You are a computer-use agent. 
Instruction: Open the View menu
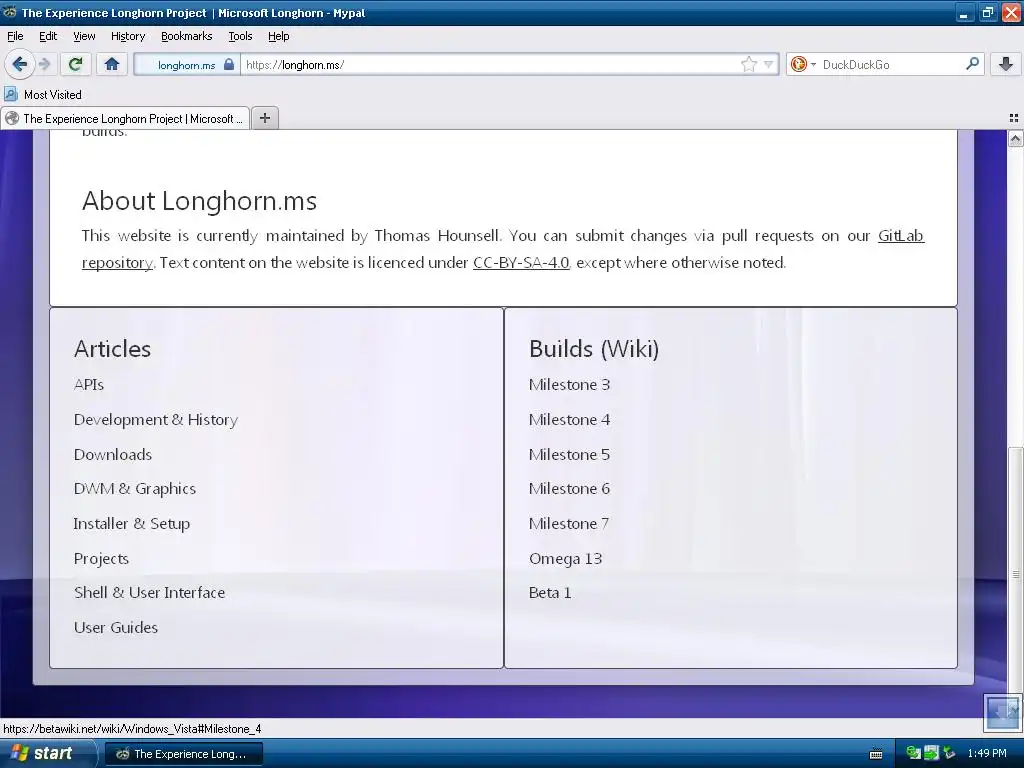84,36
